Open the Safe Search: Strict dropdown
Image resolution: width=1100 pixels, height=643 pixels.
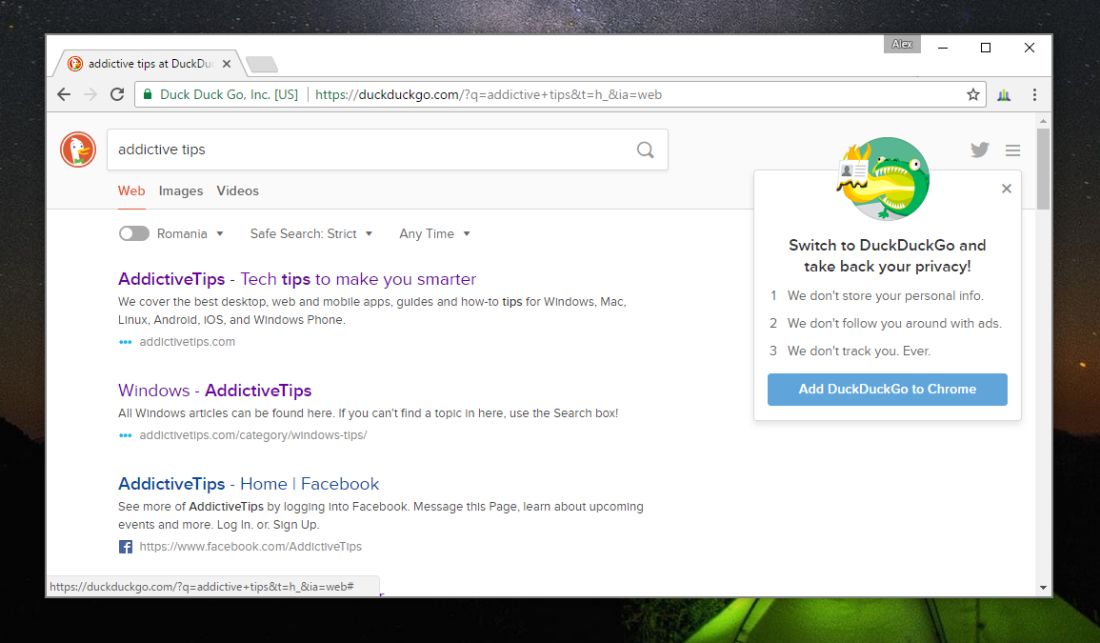(x=311, y=233)
